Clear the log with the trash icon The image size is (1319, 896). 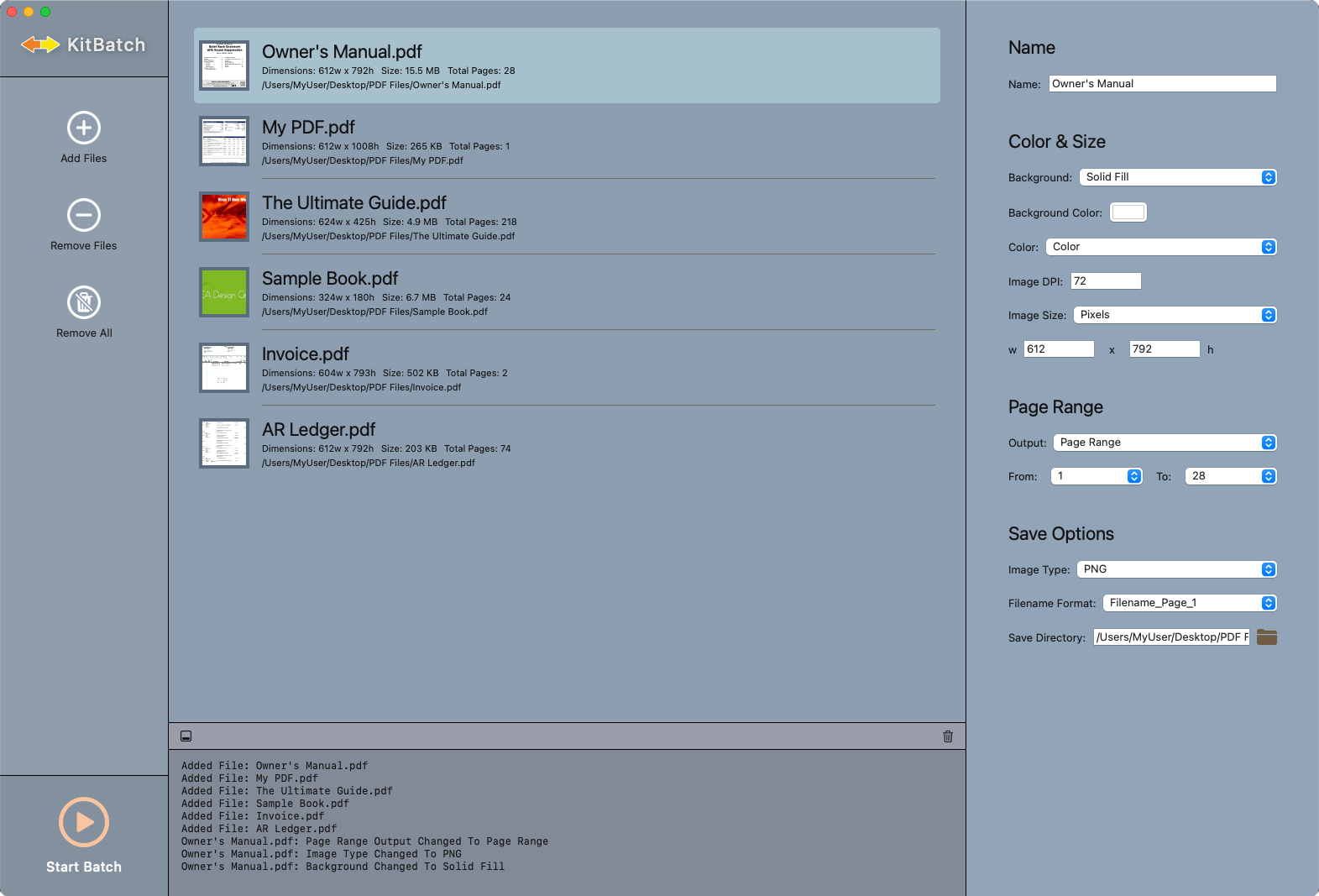[948, 736]
